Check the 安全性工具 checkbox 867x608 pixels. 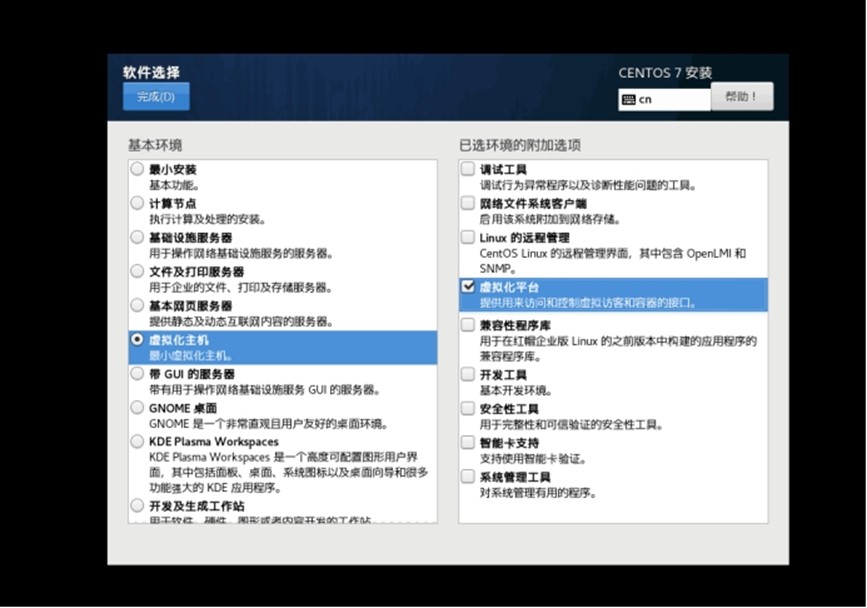point(468,408)
